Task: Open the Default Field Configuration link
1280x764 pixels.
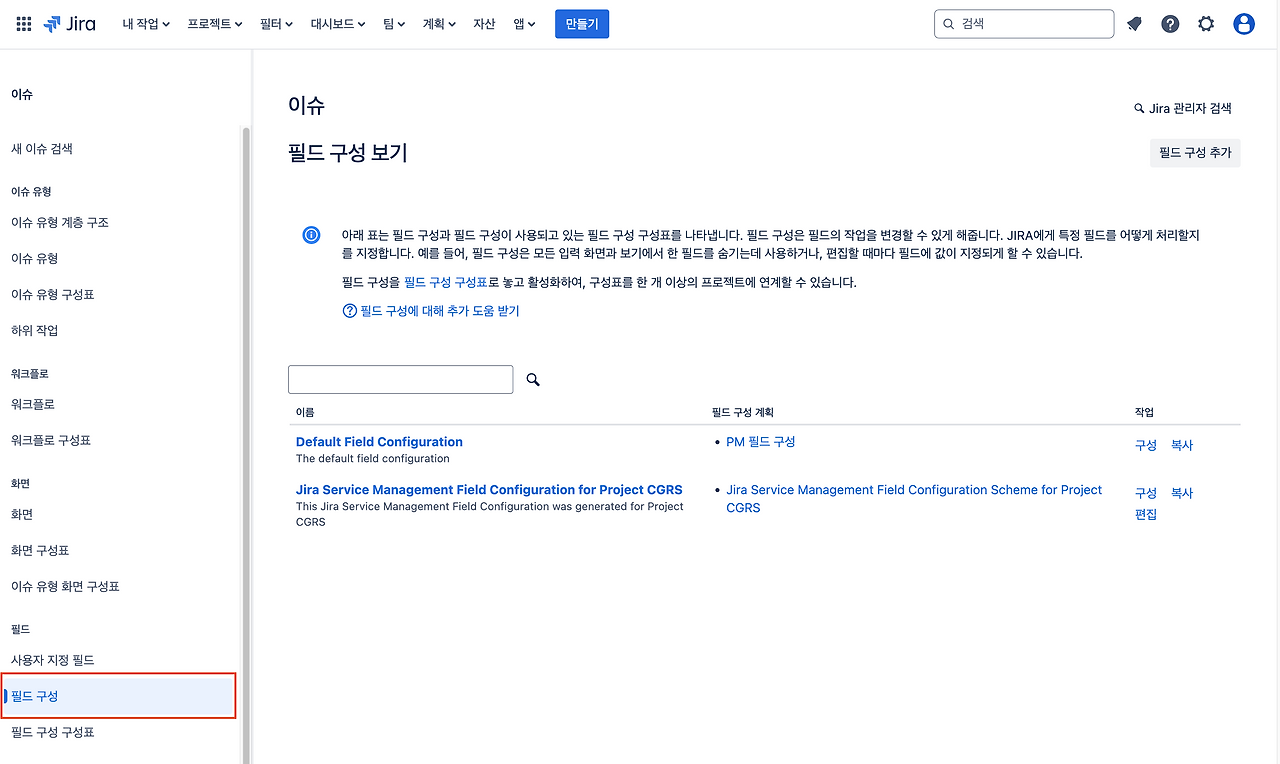Action: click(379, 441)
